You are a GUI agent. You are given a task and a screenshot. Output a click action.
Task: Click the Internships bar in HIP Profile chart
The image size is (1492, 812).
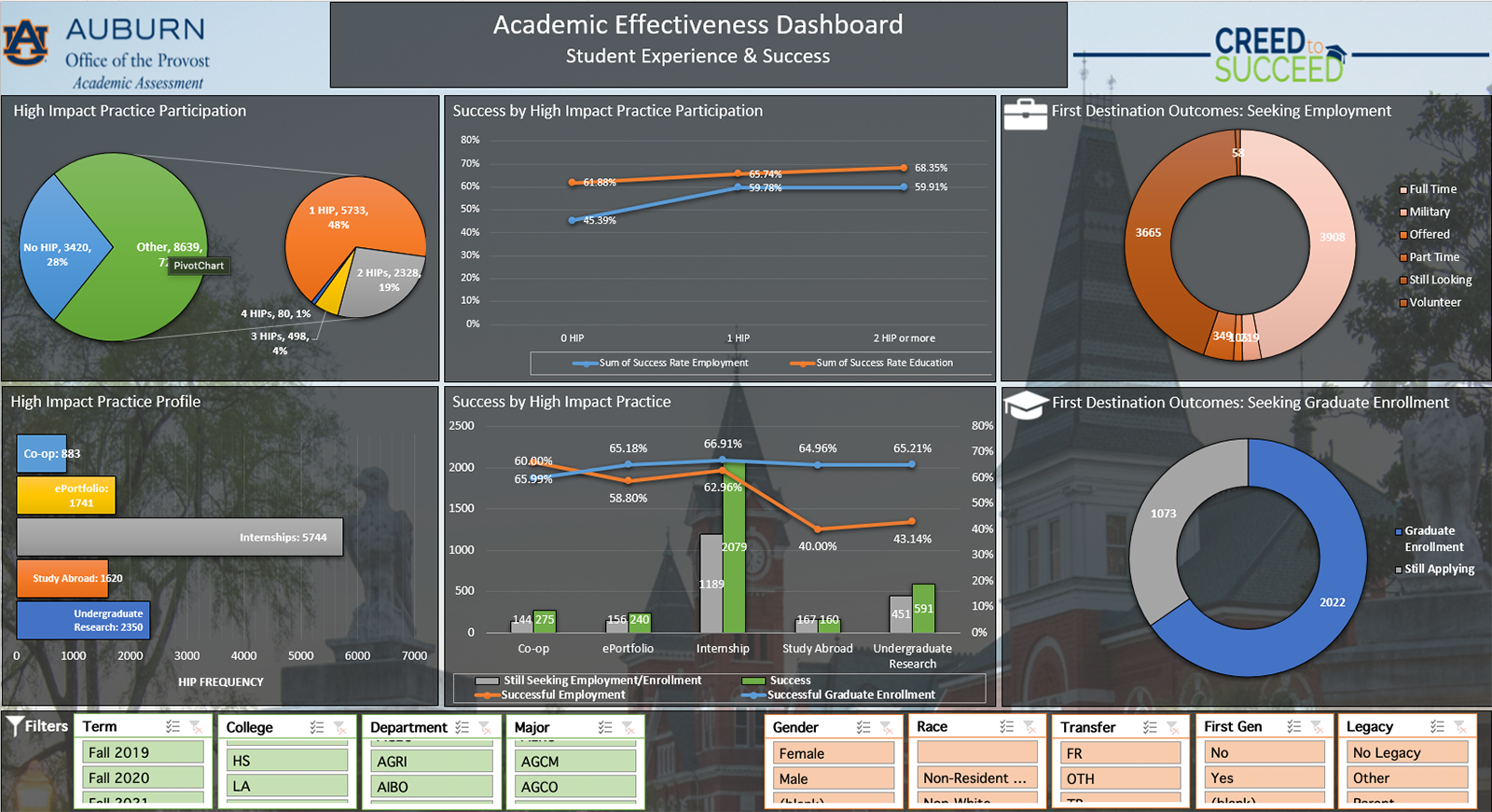[179, 538]
